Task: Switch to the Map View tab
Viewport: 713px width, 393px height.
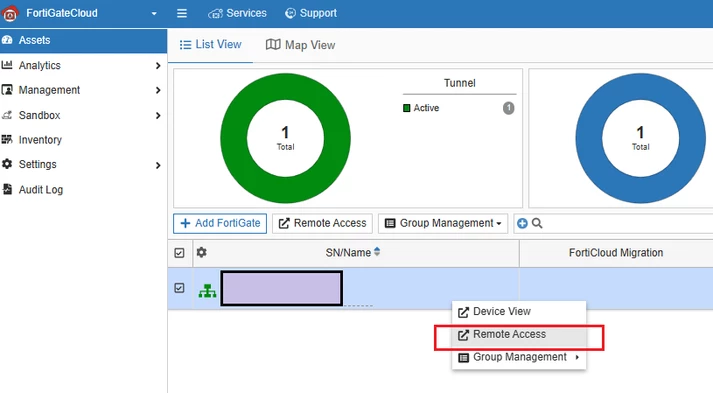Action: click(300, 45)
